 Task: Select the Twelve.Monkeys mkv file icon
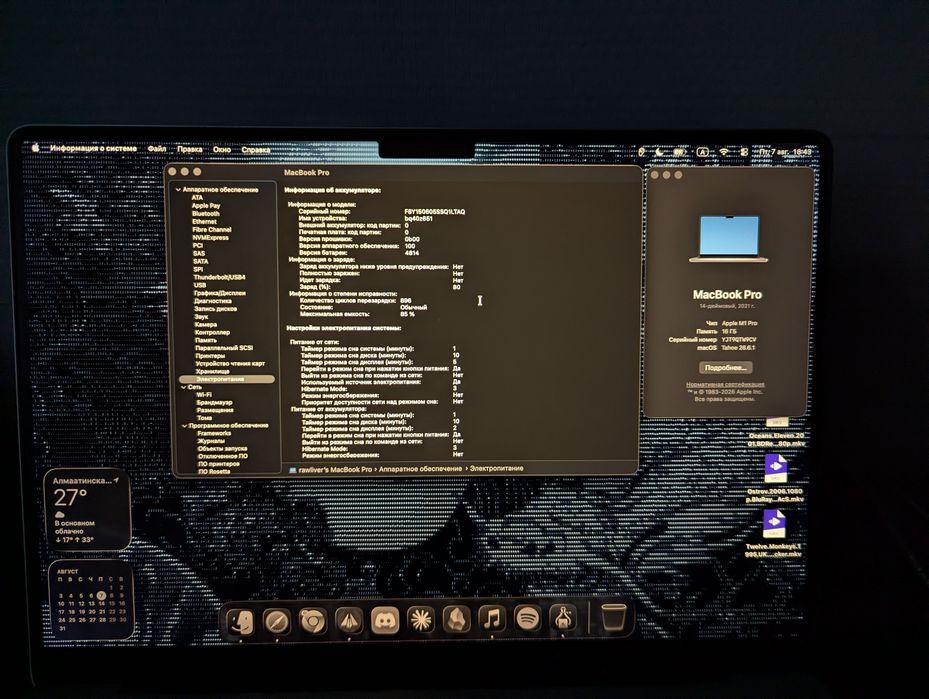pyautogui.click(x=774, y=524)
